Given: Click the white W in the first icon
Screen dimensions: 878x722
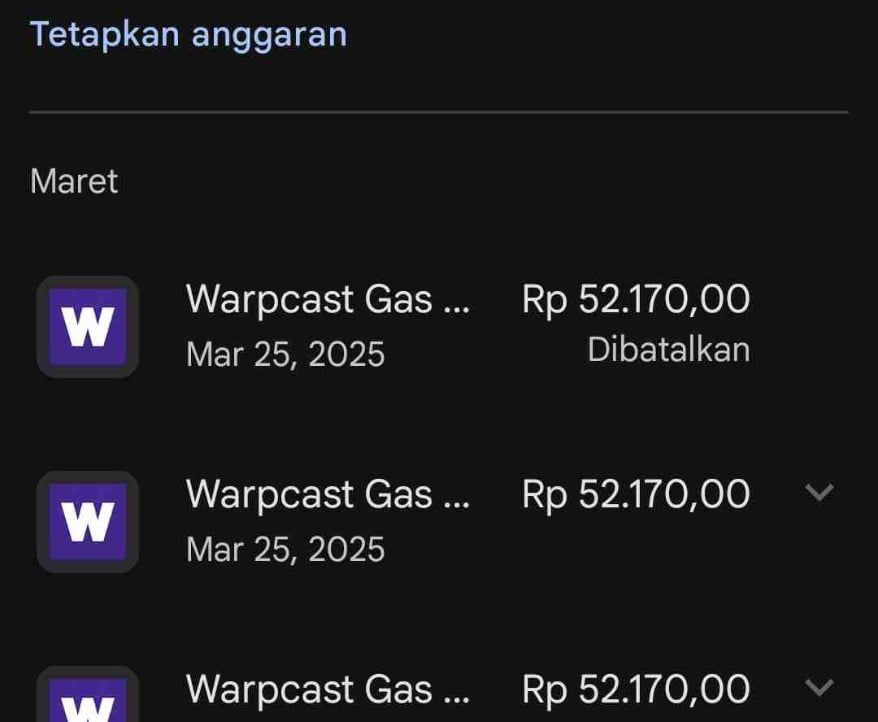Looking at the screenshot, I should pyautogui.click(x=88, y=328).
